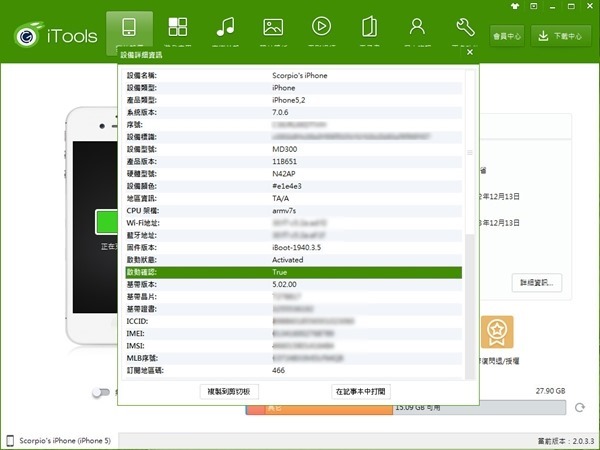Click the iTools logo
This screenshot has width=600, height=450.
[x=55, y=35]
